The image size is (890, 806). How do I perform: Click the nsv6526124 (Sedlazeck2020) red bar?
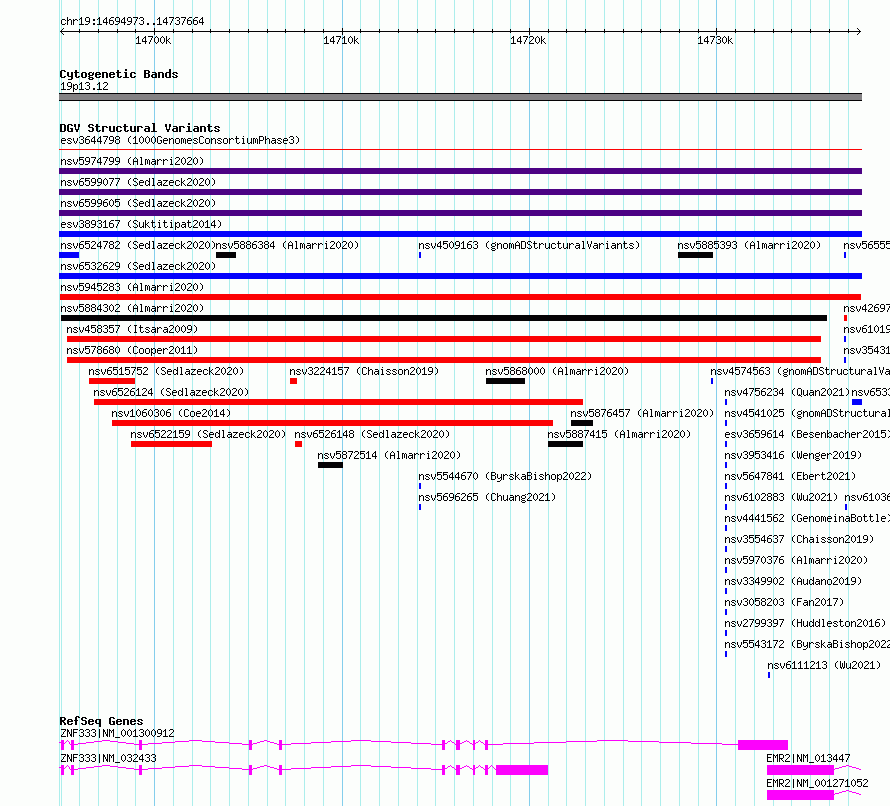pyautogui.click(x=338, y=402)
